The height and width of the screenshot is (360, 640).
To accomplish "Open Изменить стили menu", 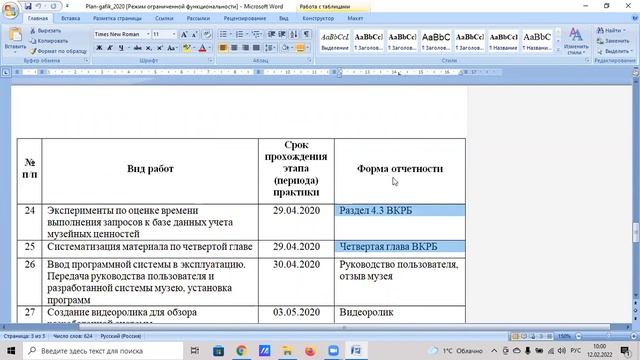I will [x=576, y=41].
